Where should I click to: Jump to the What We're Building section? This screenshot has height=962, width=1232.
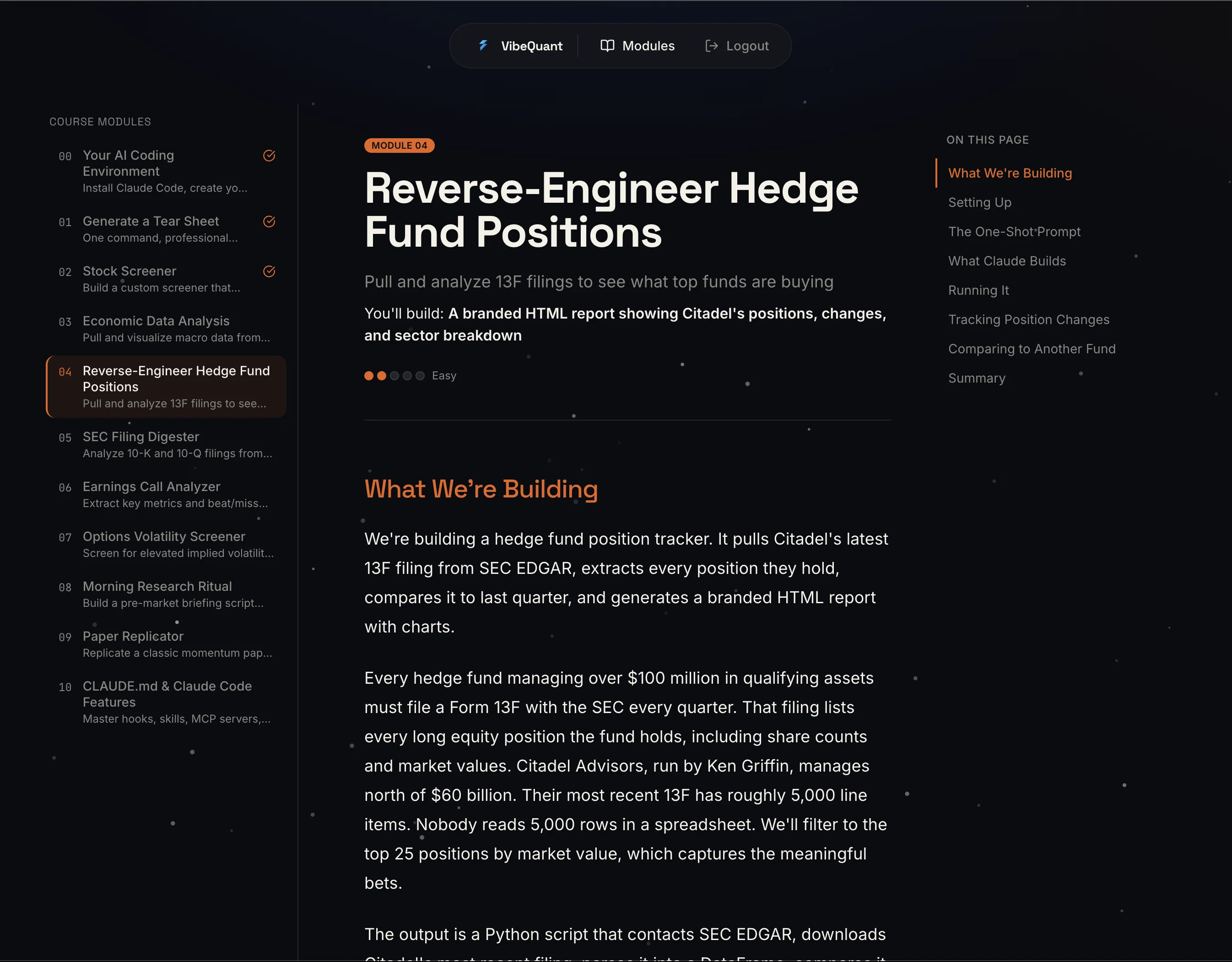(x=1010, y=173)
